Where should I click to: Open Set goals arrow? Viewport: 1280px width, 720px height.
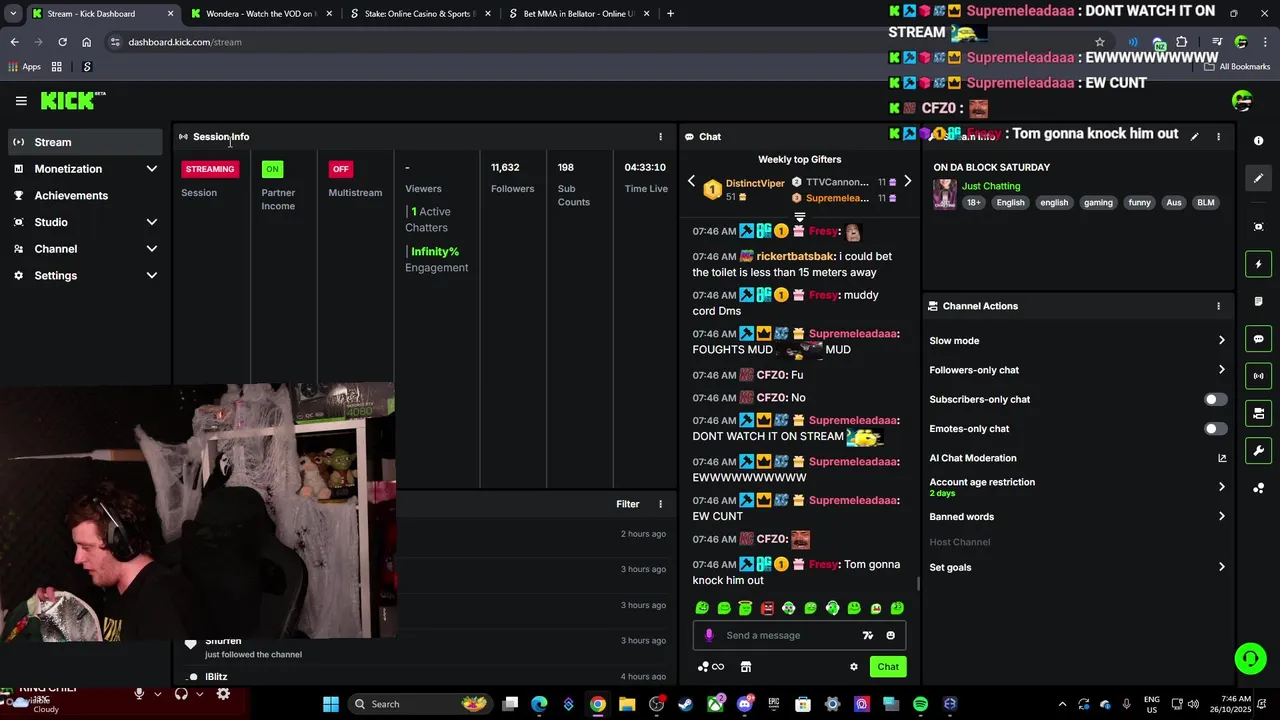(1221, 567)
